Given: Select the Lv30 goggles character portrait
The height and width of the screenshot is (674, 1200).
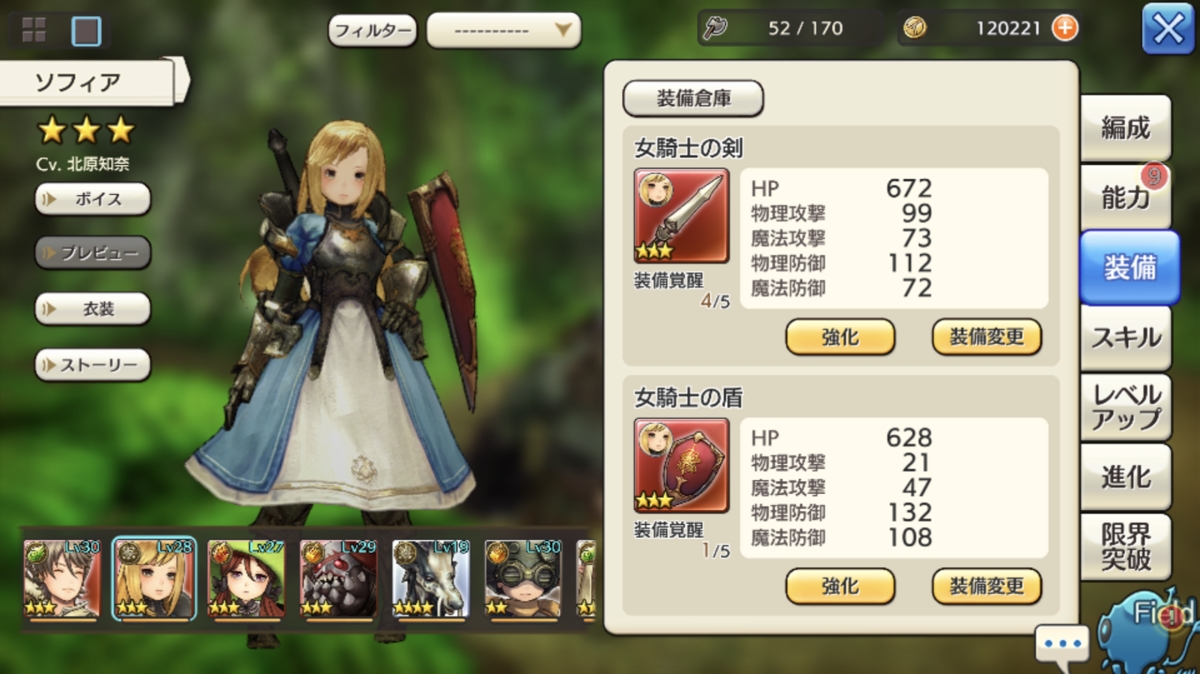Looking at the screenshot, I should click(523, 580).
